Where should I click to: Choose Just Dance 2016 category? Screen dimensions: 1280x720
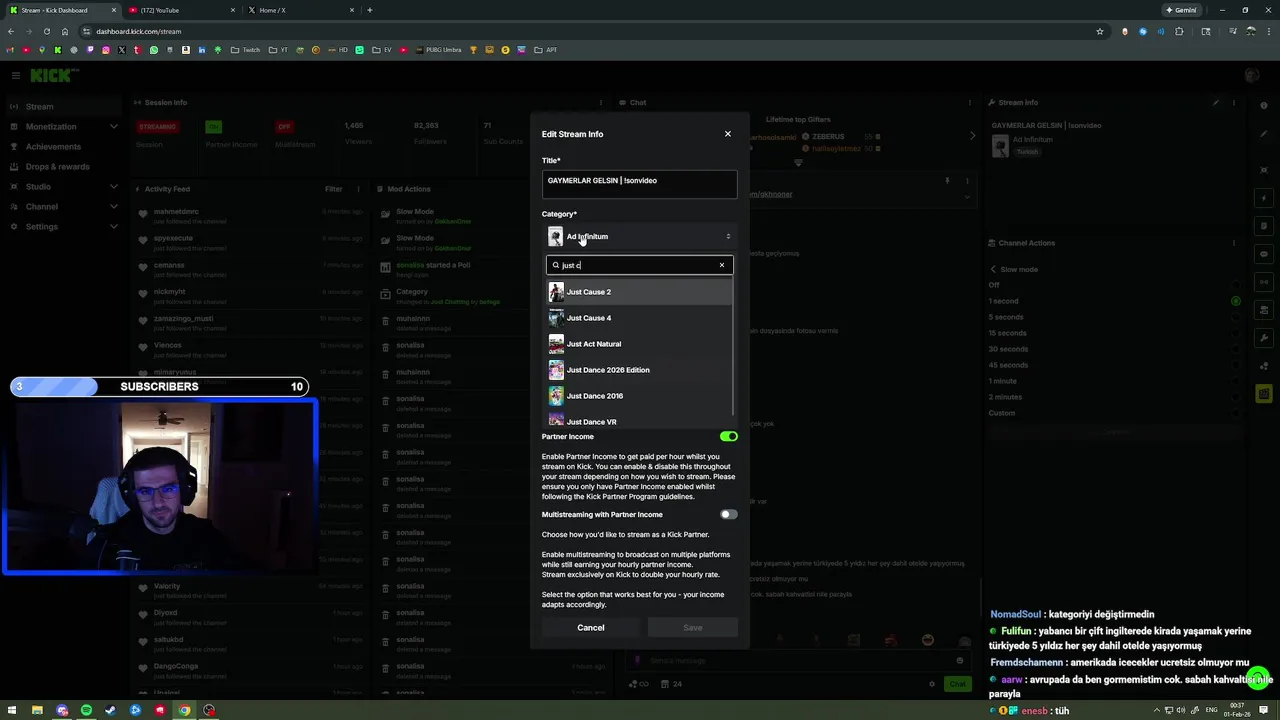coord(640,396)
